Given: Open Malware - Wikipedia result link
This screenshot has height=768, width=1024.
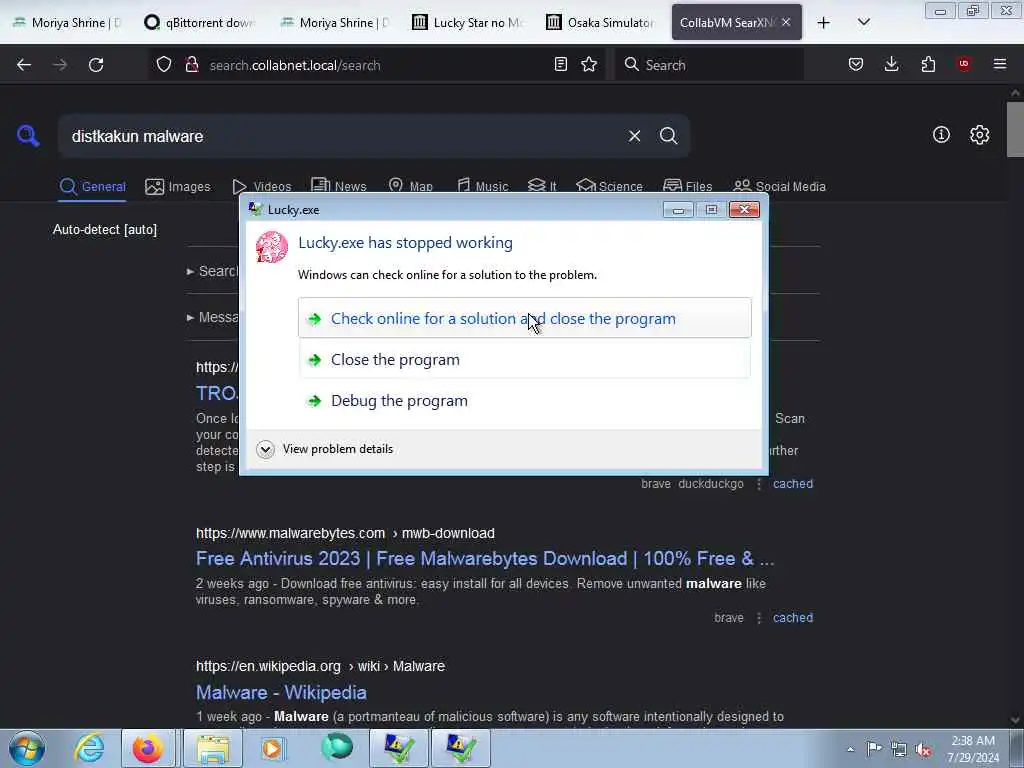Looking at the screenshot, I should [281, 692].
